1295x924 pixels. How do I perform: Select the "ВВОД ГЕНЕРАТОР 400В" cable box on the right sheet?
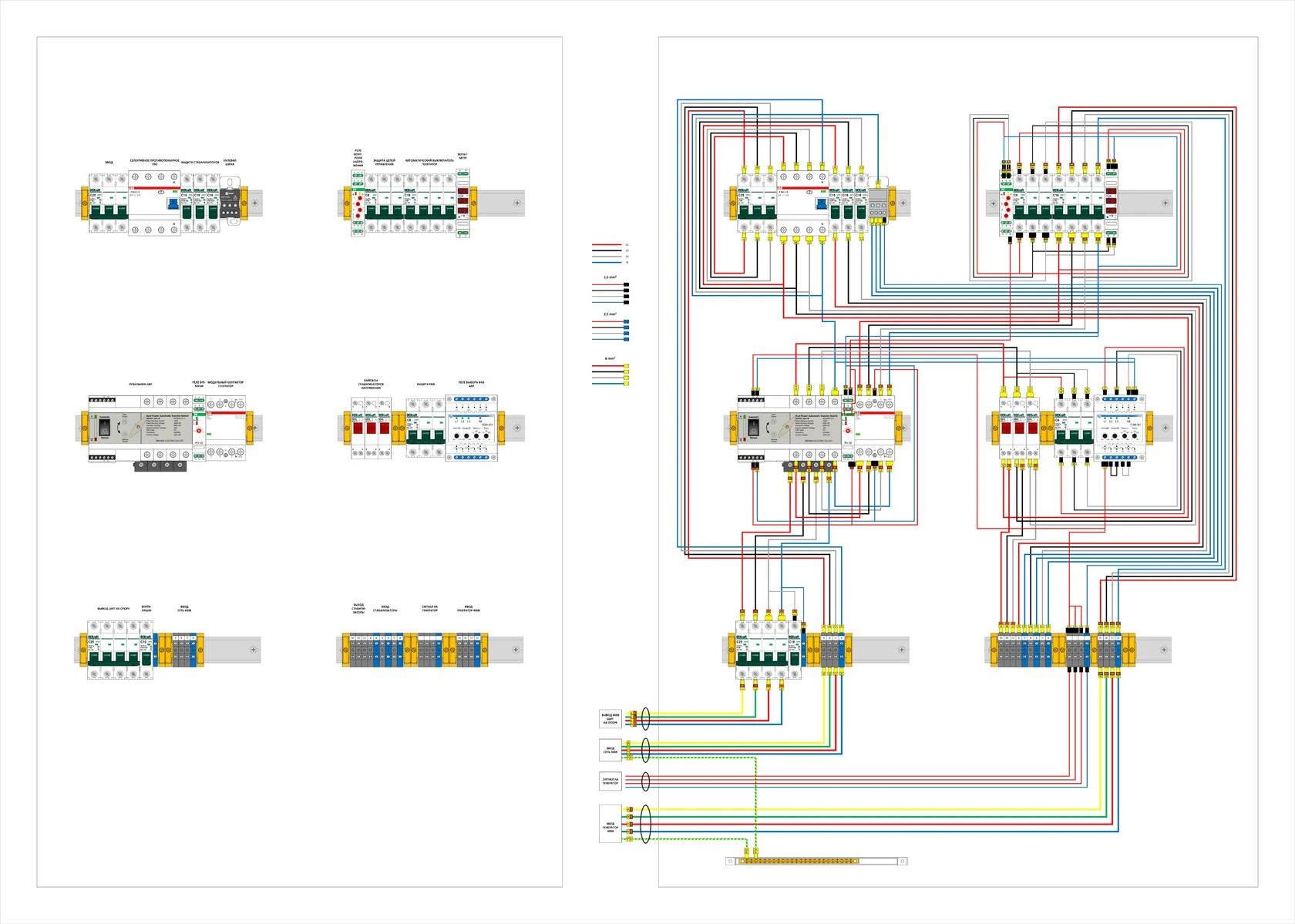610,824
